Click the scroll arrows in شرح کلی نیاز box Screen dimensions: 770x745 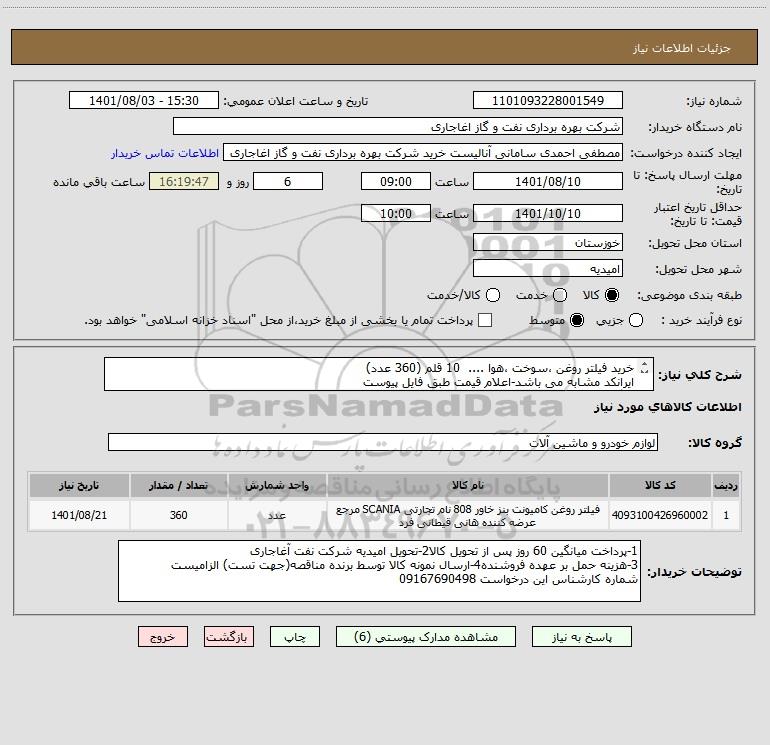pos(645,367)
